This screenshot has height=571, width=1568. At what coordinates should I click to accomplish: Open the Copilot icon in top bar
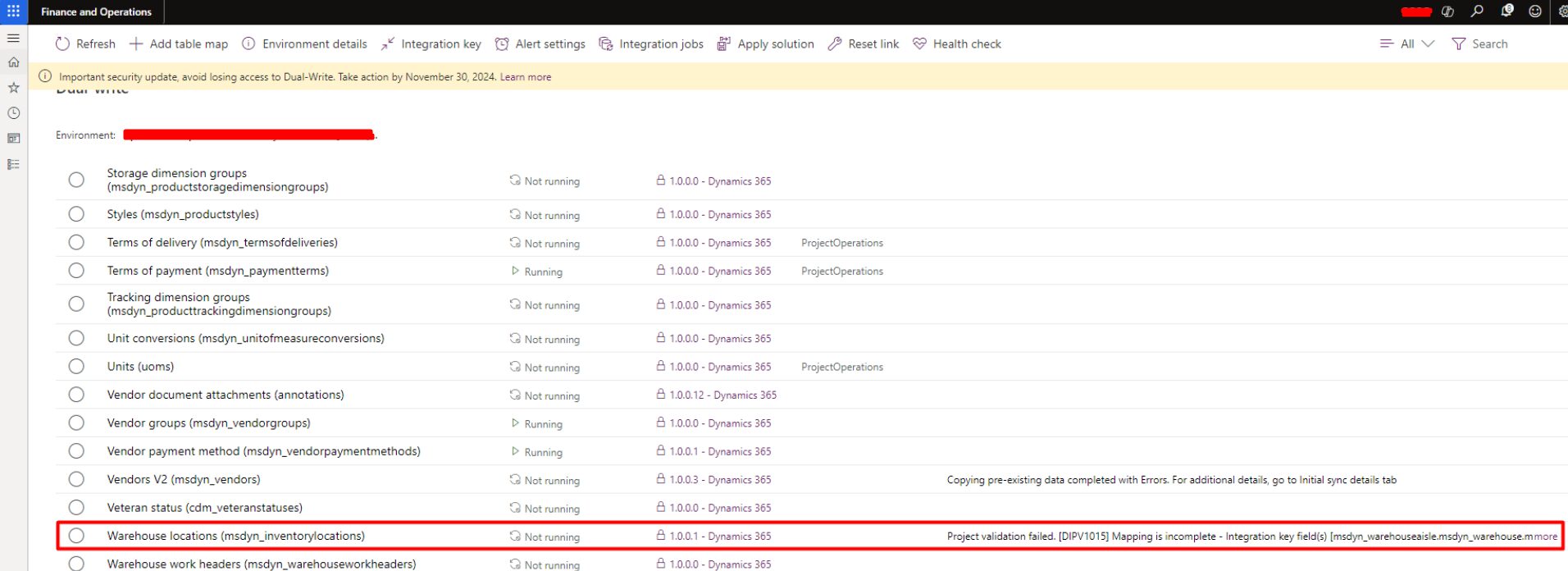point(1447,11)
